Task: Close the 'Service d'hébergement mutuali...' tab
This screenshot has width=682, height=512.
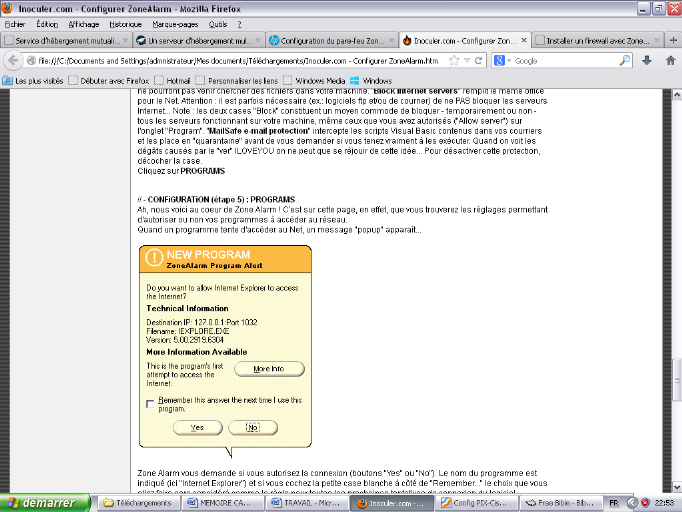Action: pyautogui.click(x=125, y=40)
